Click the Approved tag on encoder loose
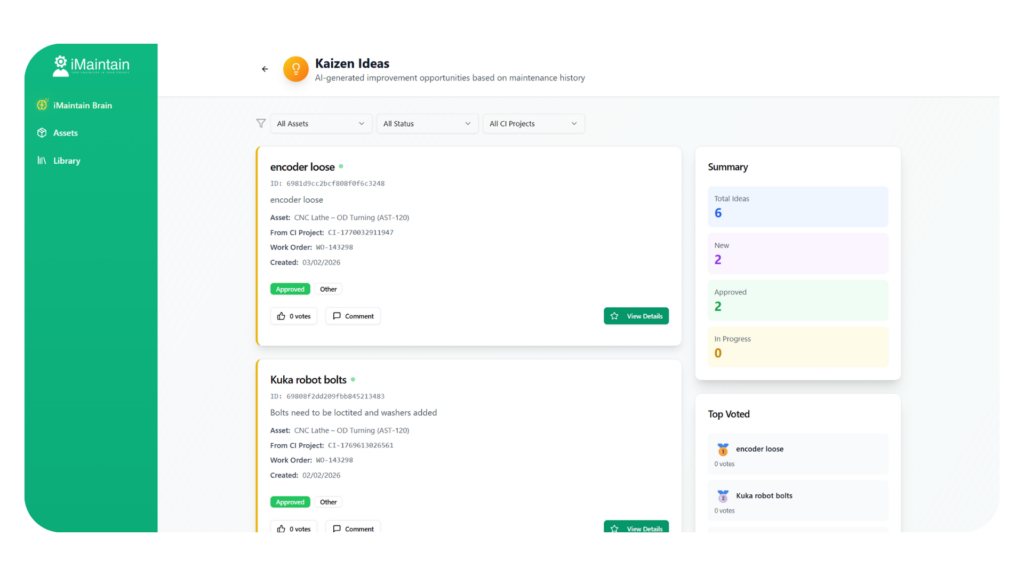This screenshot has height=576, width=1024. 290,289
